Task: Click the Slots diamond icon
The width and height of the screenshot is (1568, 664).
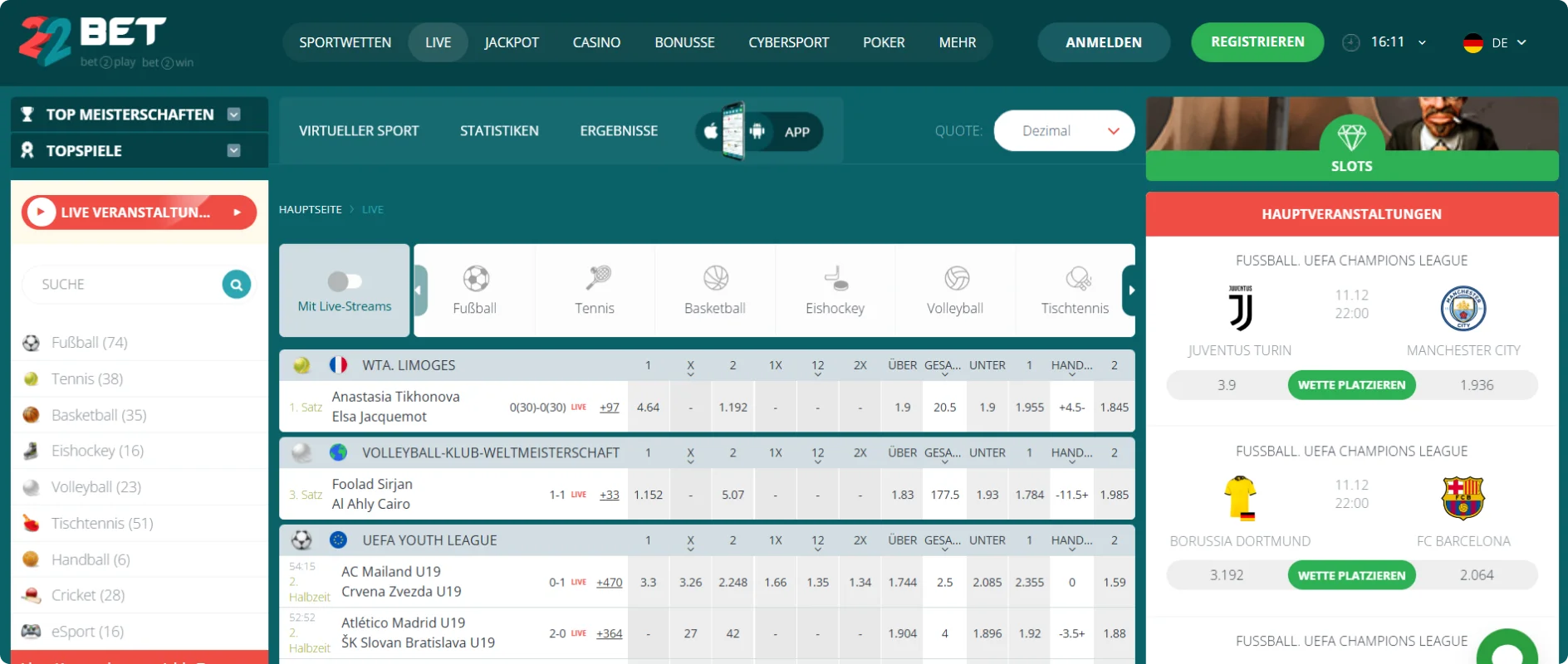Action: (x=1351, y=136)
